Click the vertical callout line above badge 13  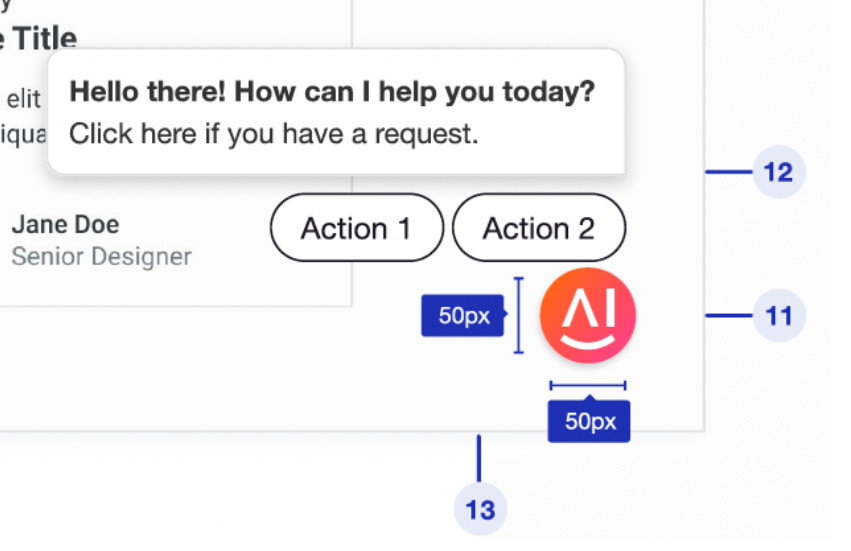[479, 457]
